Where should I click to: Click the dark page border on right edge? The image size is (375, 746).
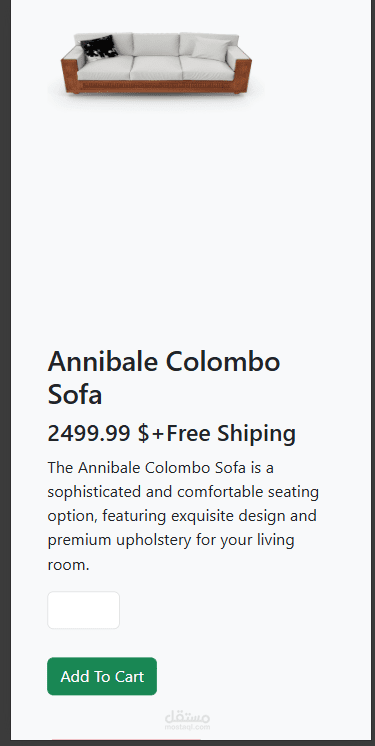pos(373,371)
